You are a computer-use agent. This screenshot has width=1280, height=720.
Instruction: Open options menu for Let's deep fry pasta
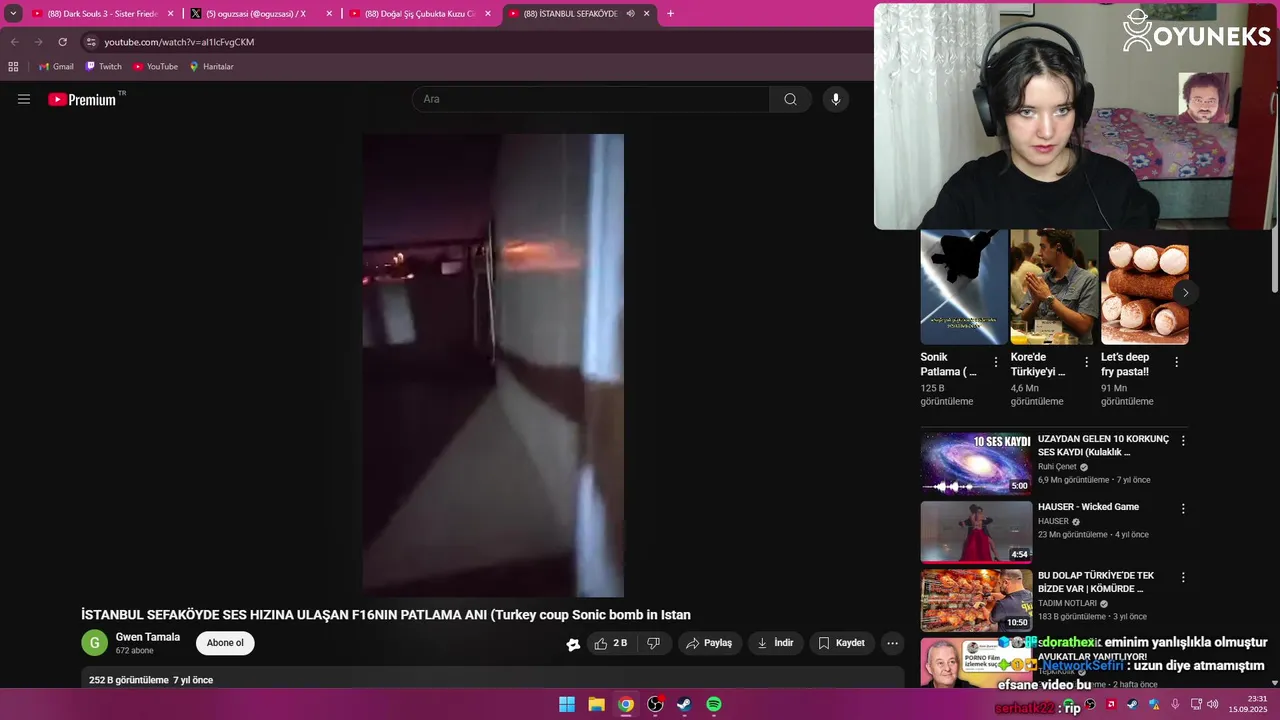pos(1177,362)
